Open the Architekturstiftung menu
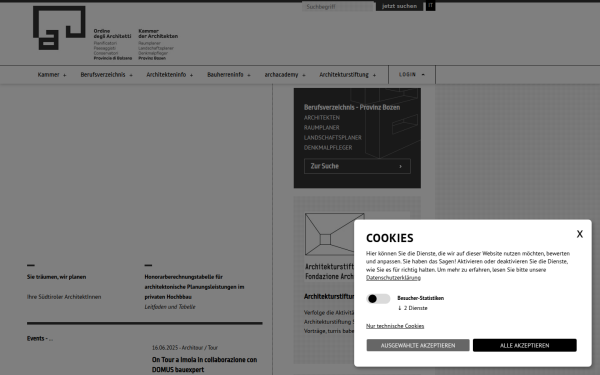The height and width of the screenshot is (375, 600). point(347,75)
